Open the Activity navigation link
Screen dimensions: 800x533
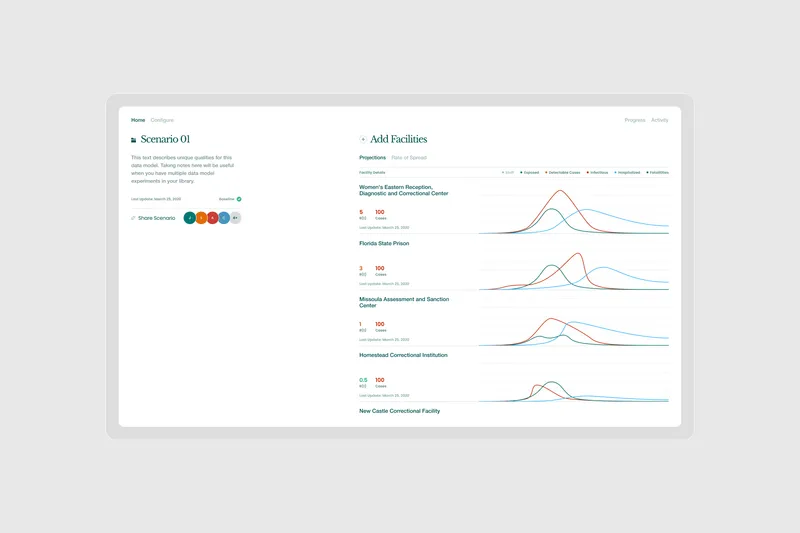(x=660, y=120)
